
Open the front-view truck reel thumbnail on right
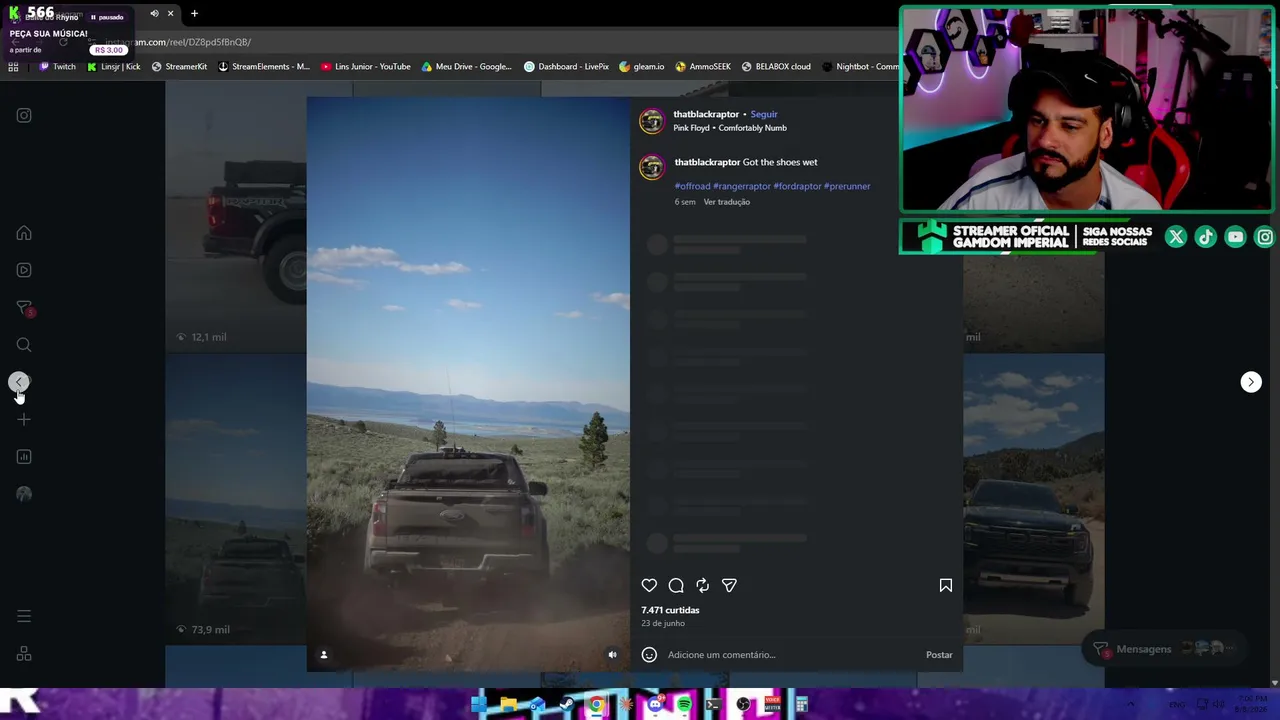tap(1034, 499)
